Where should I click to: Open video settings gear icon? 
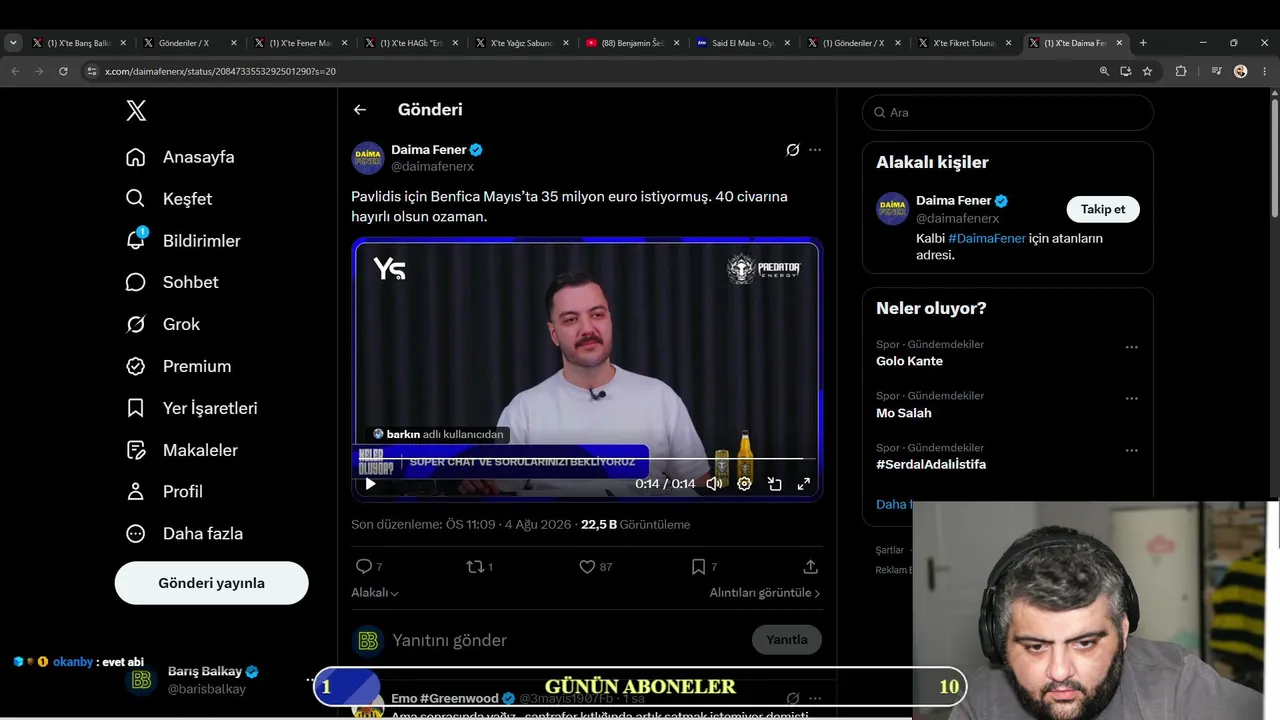pyautogui.click(x=744, y=484)
